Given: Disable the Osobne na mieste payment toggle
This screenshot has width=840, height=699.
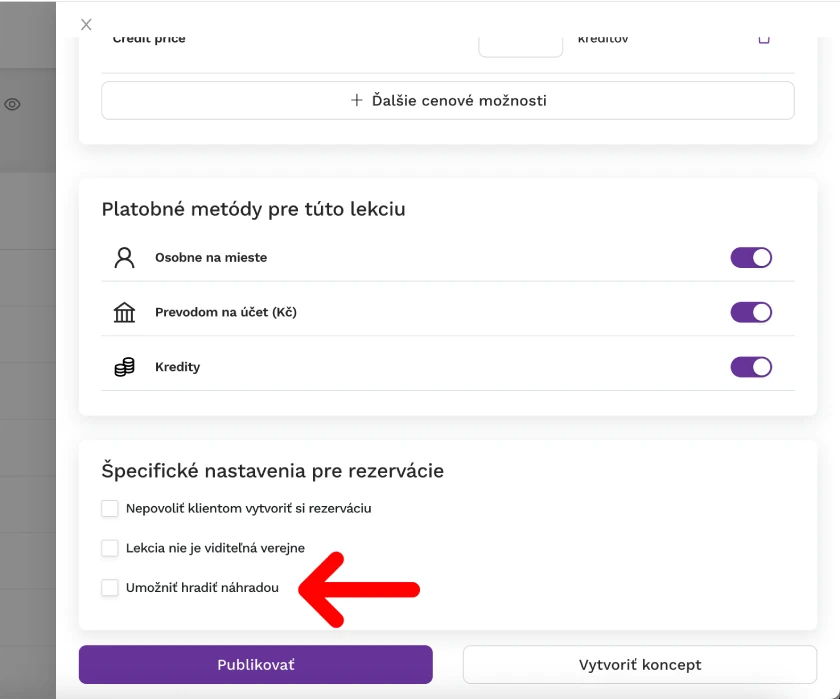Looking at the screenshot, I should click(x=751, y=258).
